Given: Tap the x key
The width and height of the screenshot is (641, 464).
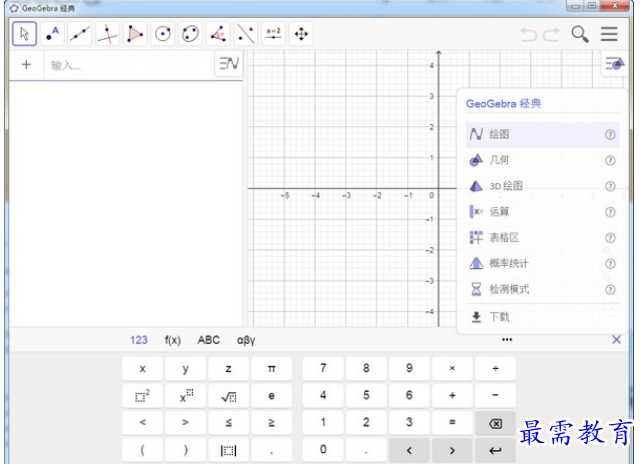Looking at the screenshot, I should pyautogui.click(x=142, y=368).
